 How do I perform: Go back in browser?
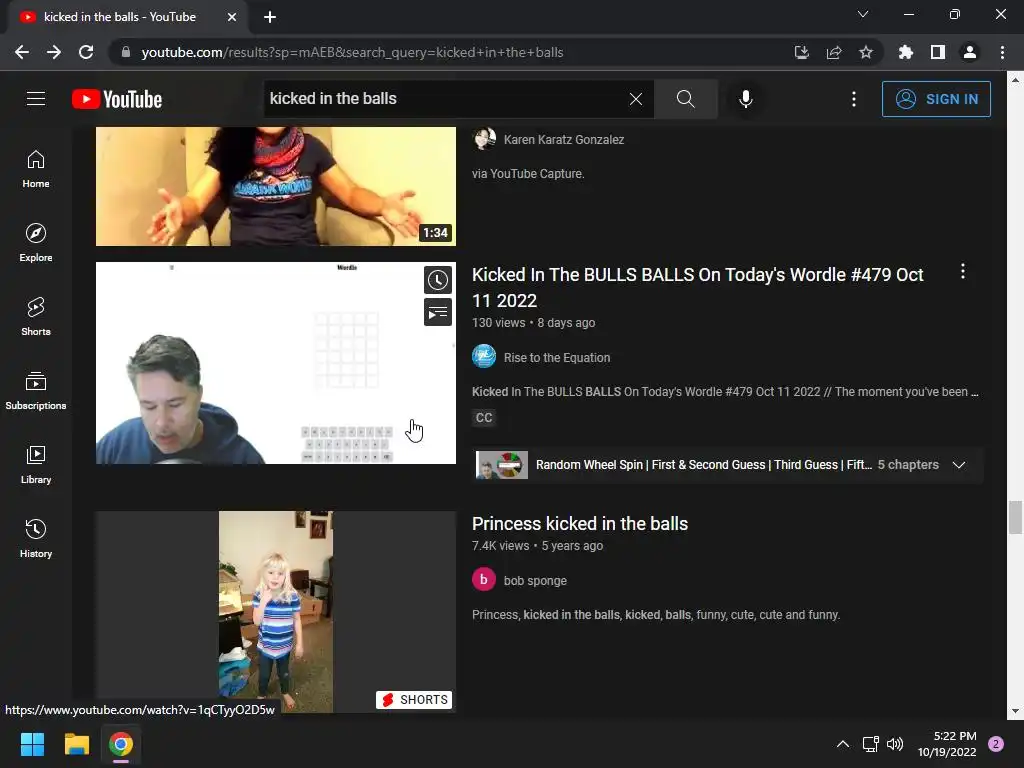(22, 52)
